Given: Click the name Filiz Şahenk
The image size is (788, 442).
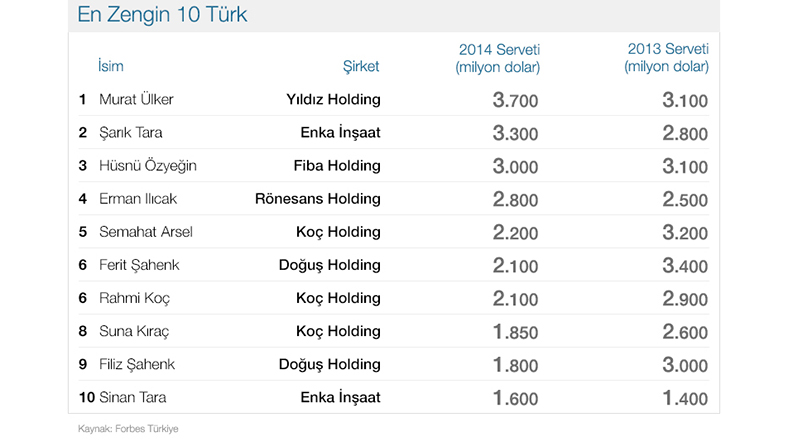Looking at the screenshot, I should pos(137,365).
